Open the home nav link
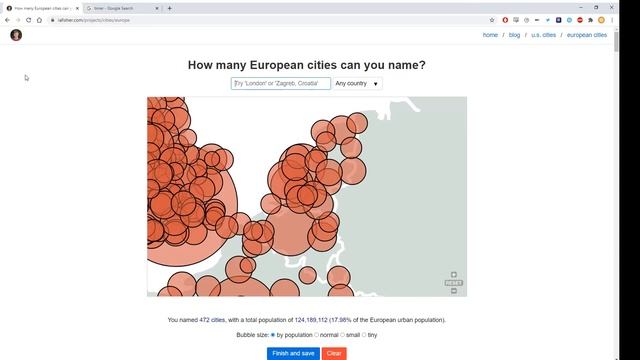Screen dimensions: 640x360 [490, 35]
